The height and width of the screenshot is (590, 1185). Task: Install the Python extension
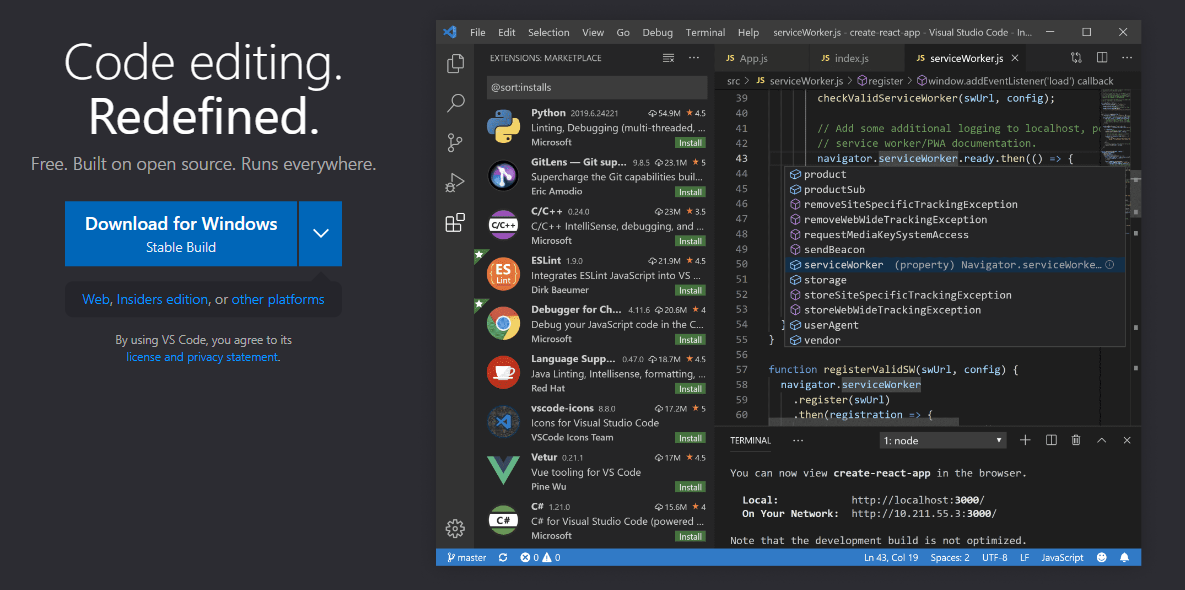[x=690, y=143]
